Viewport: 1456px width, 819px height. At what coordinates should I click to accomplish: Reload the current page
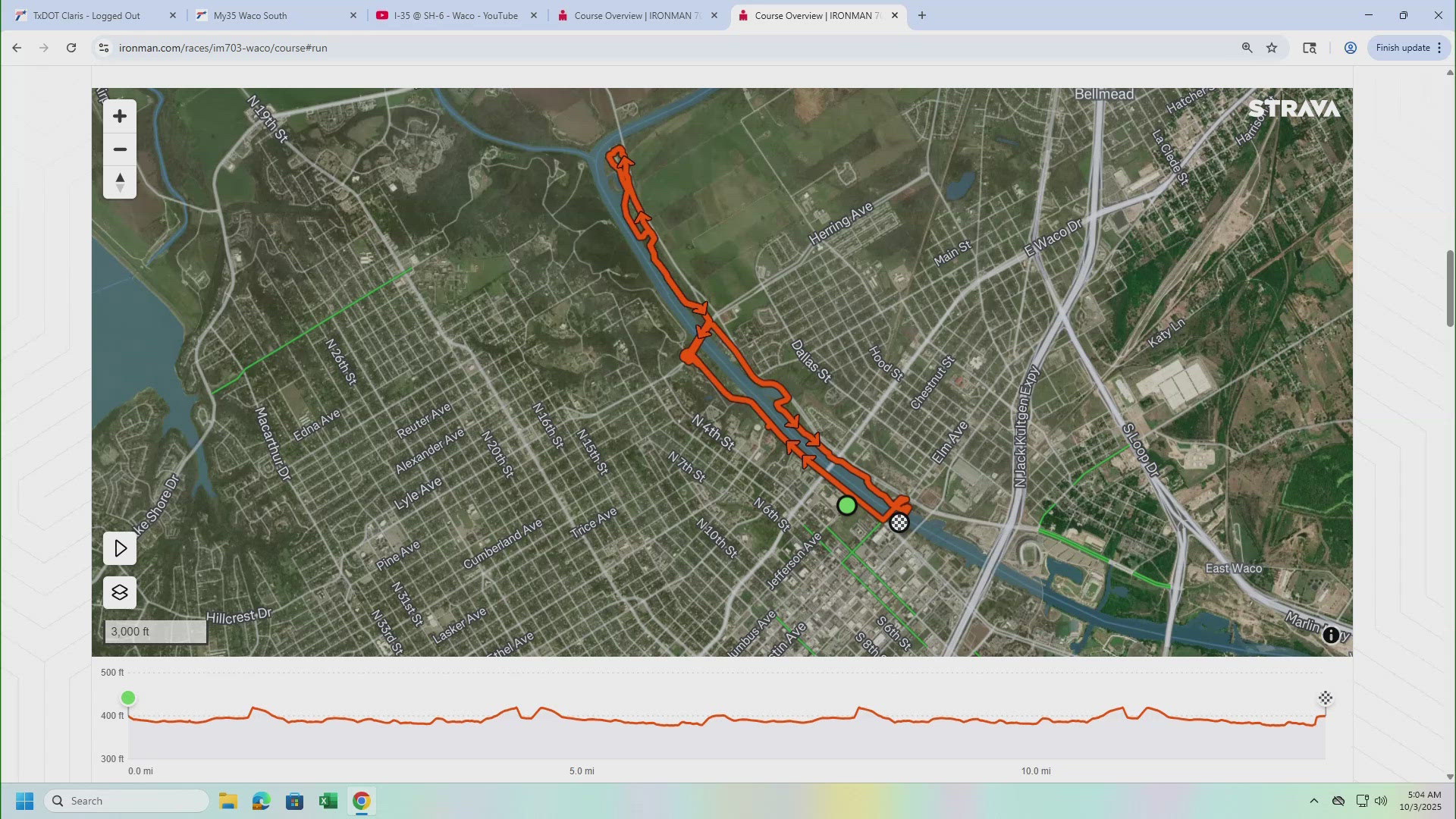click(71, 47)
